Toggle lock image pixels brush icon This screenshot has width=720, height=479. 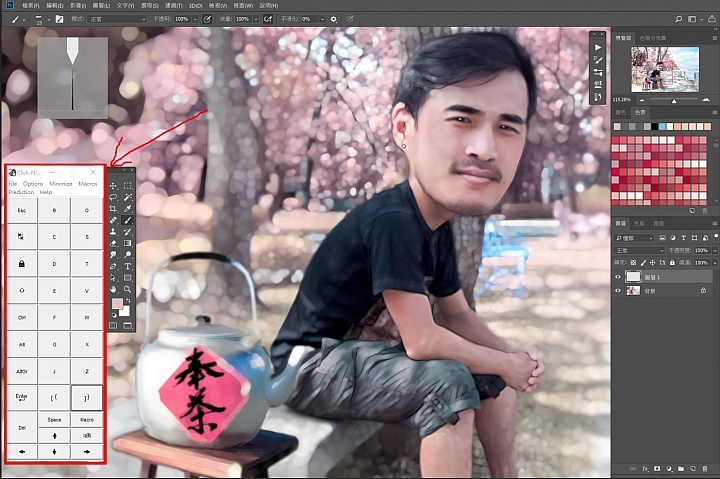coord(643,263)
